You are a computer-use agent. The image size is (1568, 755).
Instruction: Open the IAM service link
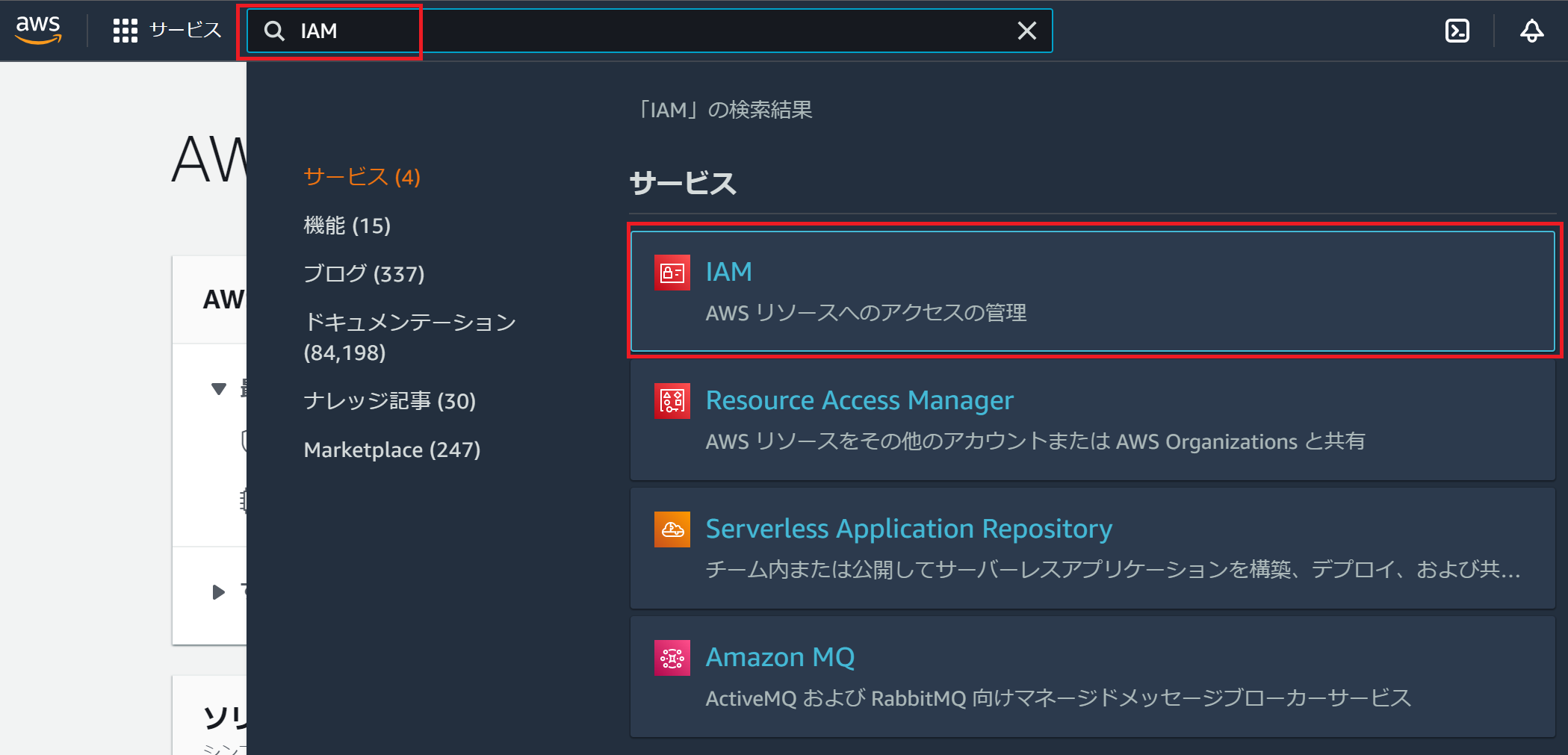[x=728, y=272]
